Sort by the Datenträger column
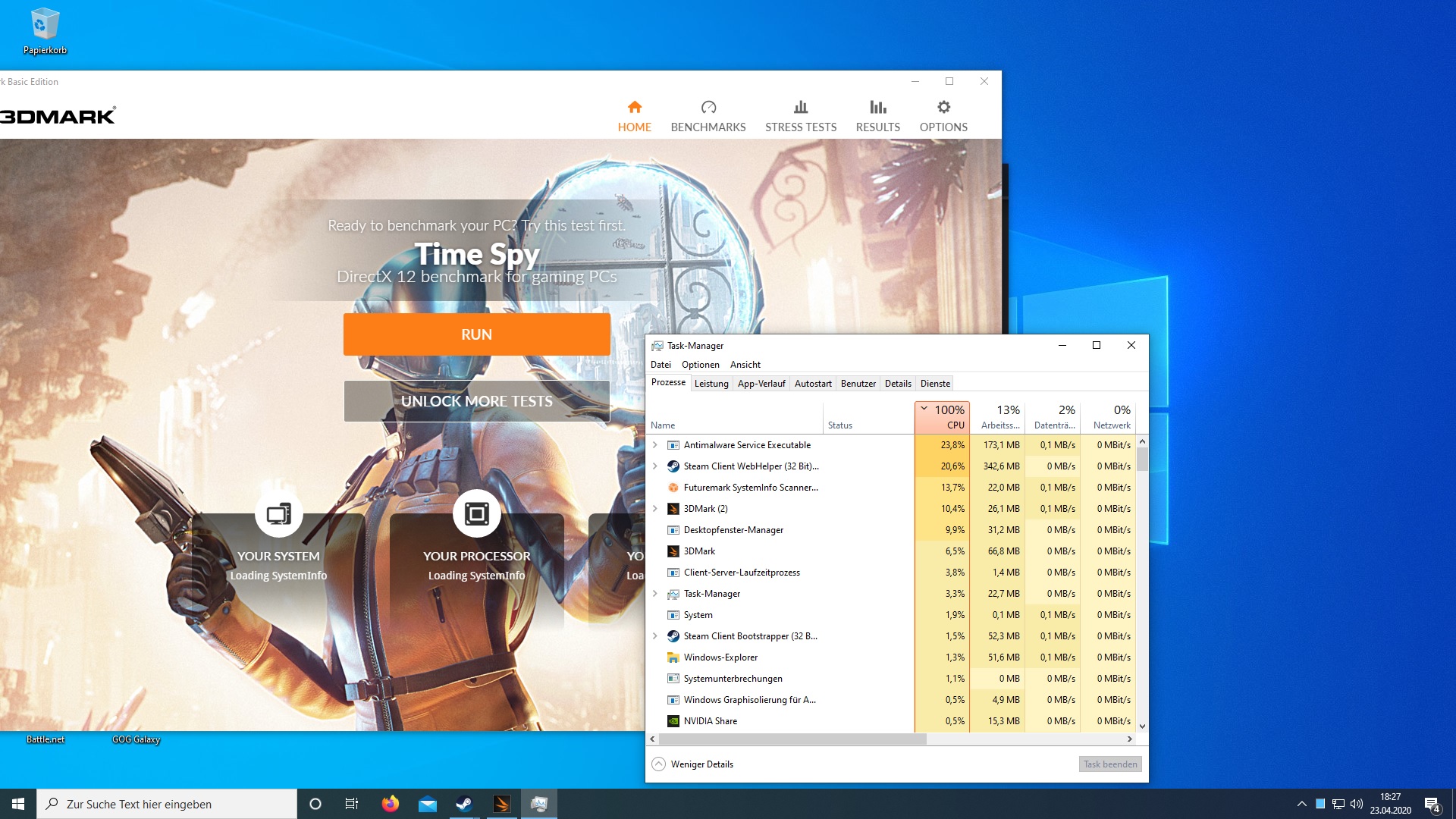 pos(1053,417)
